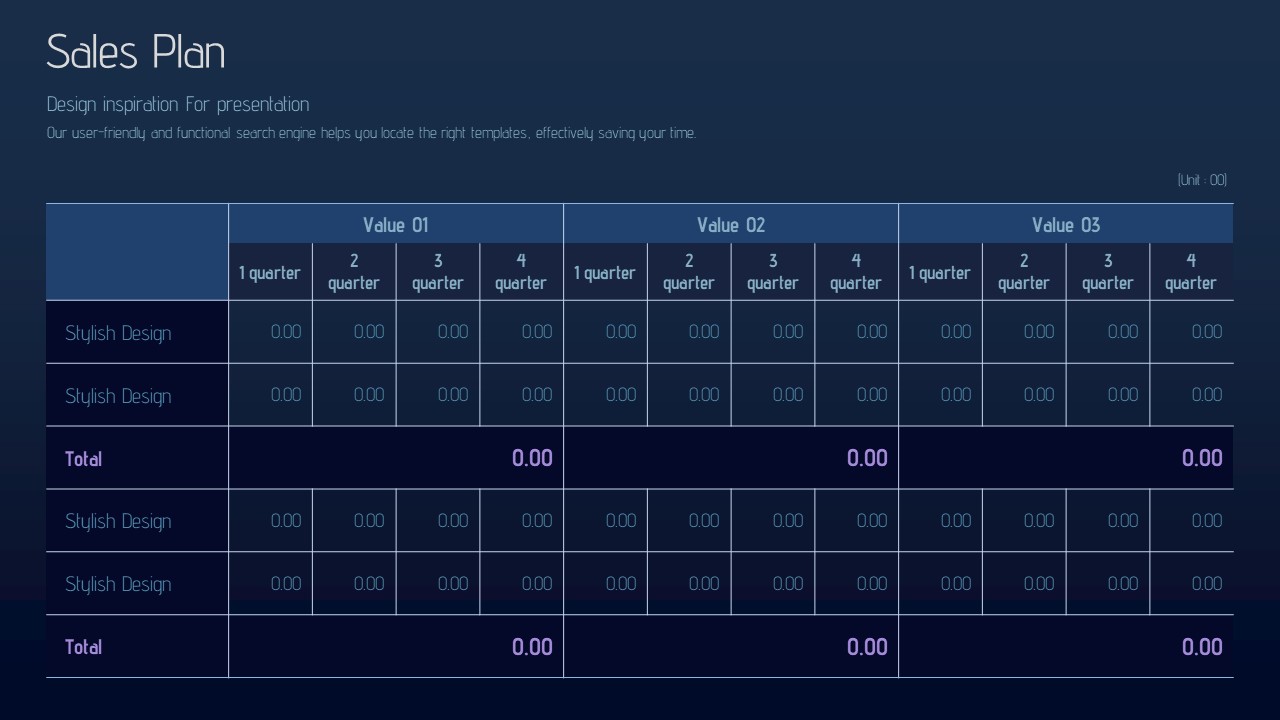
Task: Click the Unit 00 label
Action: click(1202, 180)
